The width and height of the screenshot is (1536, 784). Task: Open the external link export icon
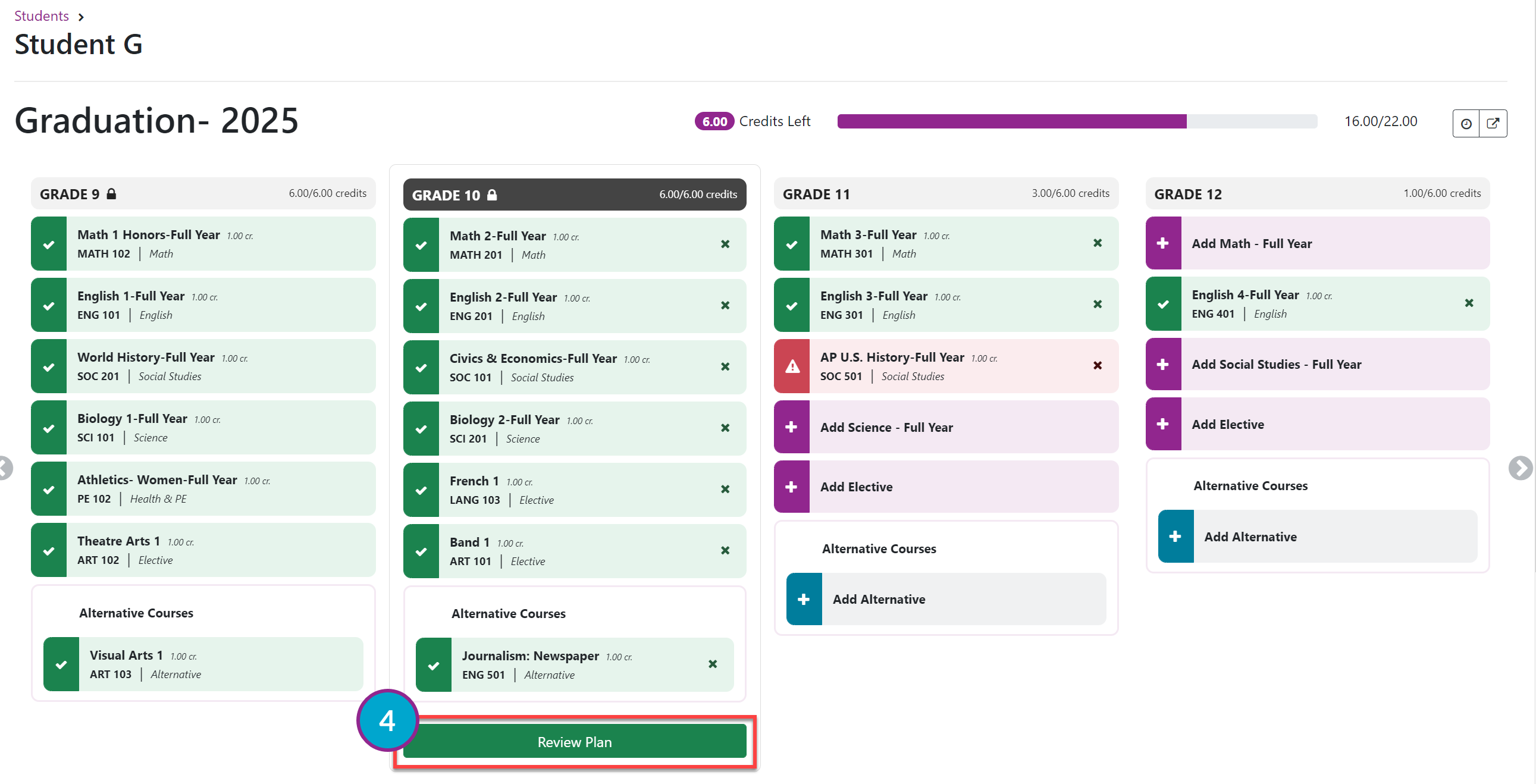1493,123
